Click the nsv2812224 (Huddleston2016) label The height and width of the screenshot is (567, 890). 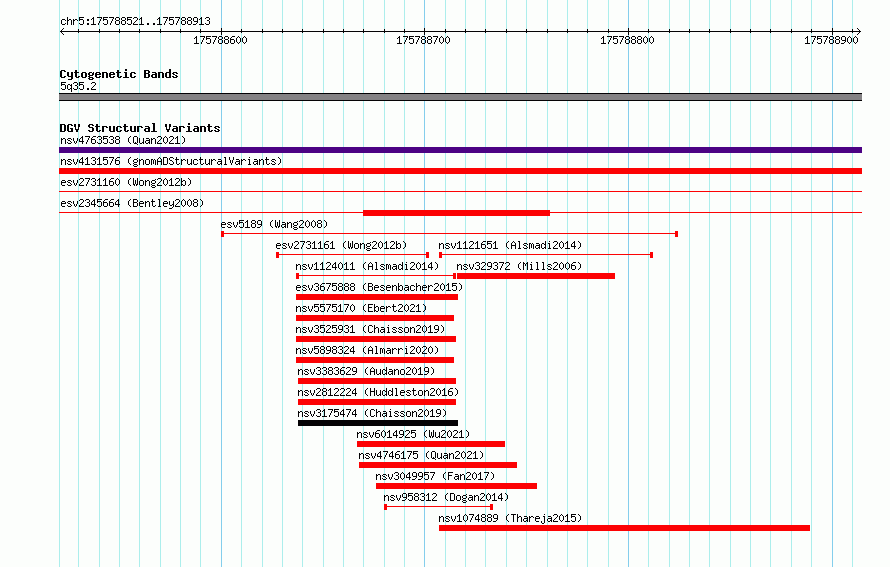(378, 392)
